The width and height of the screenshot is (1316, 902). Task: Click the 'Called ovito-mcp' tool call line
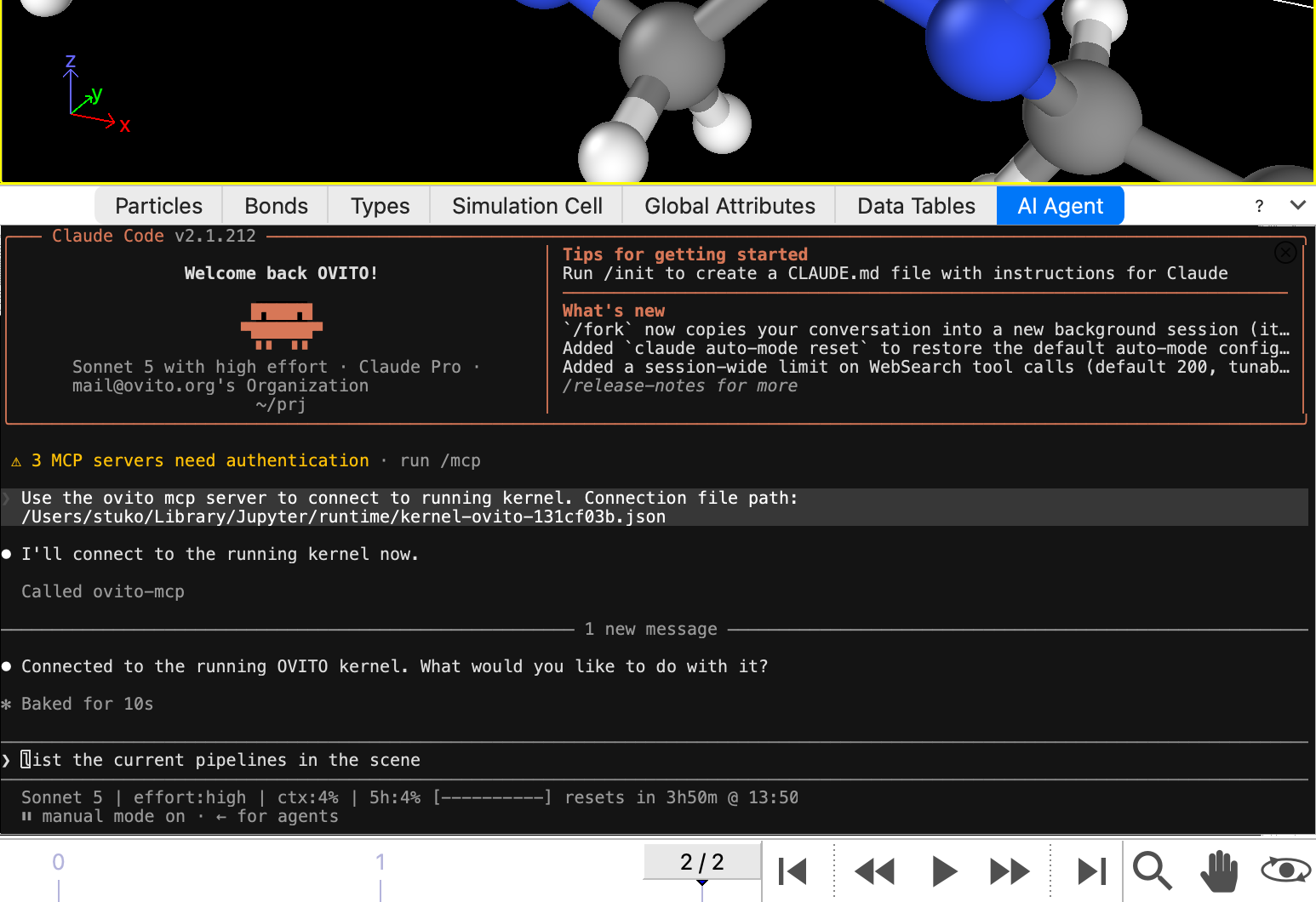pyautogui.click(x=103, y=591)
